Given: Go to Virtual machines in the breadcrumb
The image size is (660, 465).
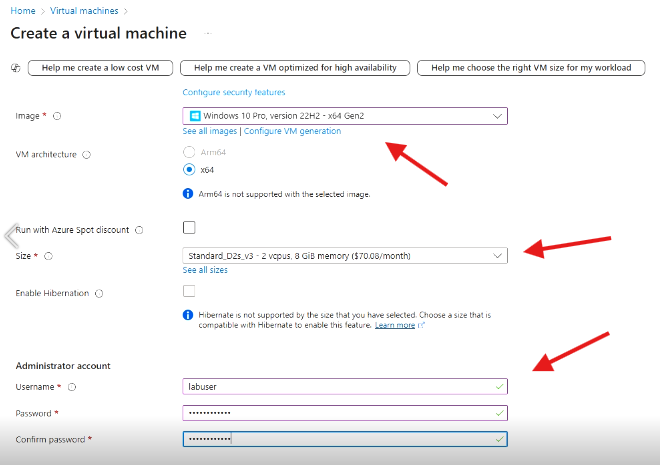Looking at the screenshot, I should coord(84,11).
